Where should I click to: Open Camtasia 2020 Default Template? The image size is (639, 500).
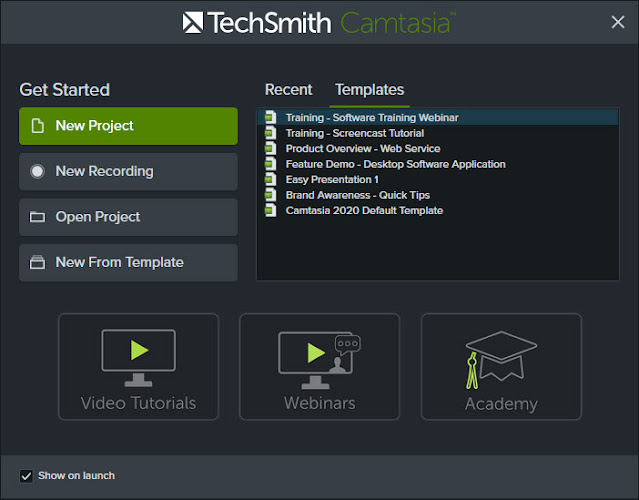pyautogui.click(x=438, y=210)
